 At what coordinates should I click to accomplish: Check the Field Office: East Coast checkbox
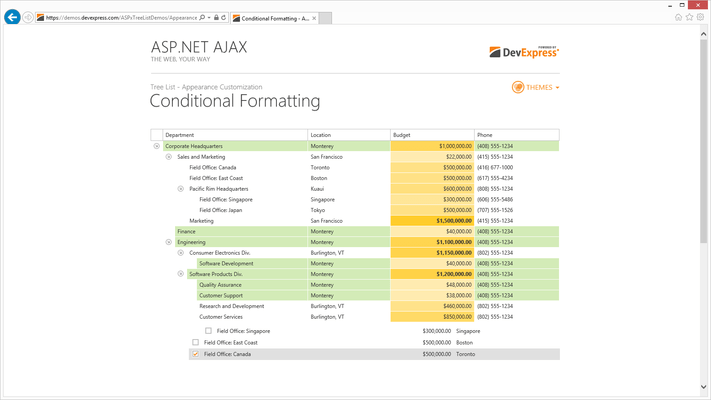coord(196,342)
